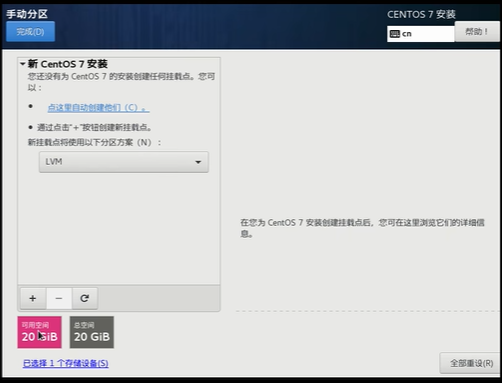Screen dimensions: 502x383
Task: Open help with the 帮助! button
Action: [x=477, y=32]
